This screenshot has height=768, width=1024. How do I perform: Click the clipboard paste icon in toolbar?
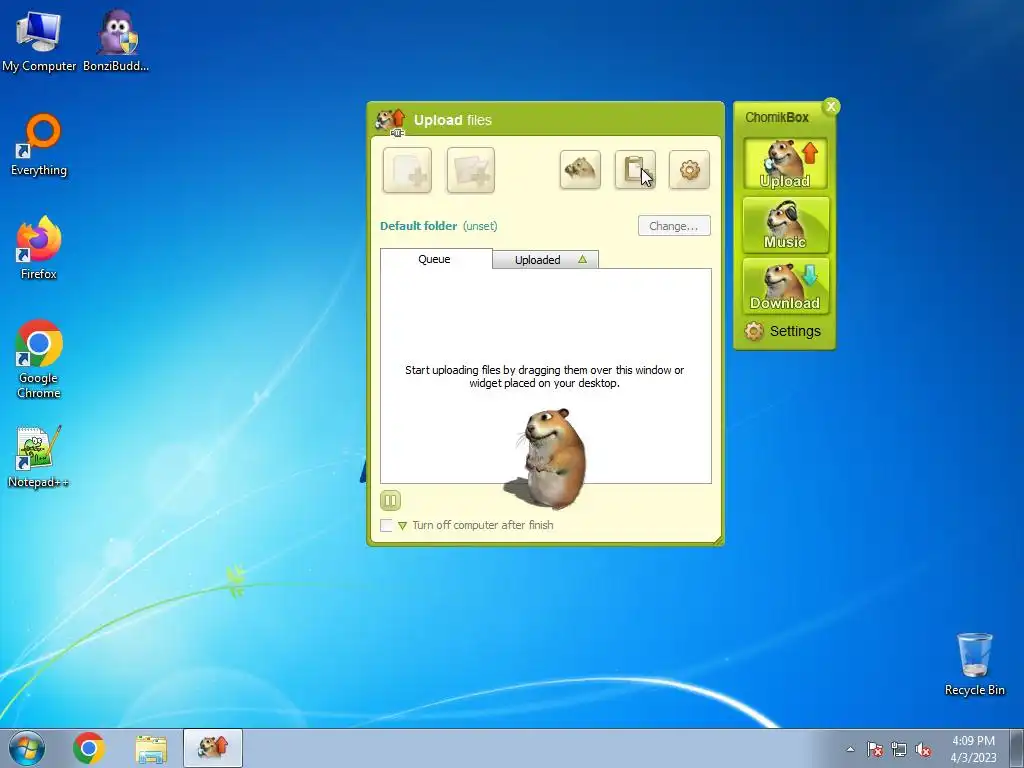[x=635, y=170]
